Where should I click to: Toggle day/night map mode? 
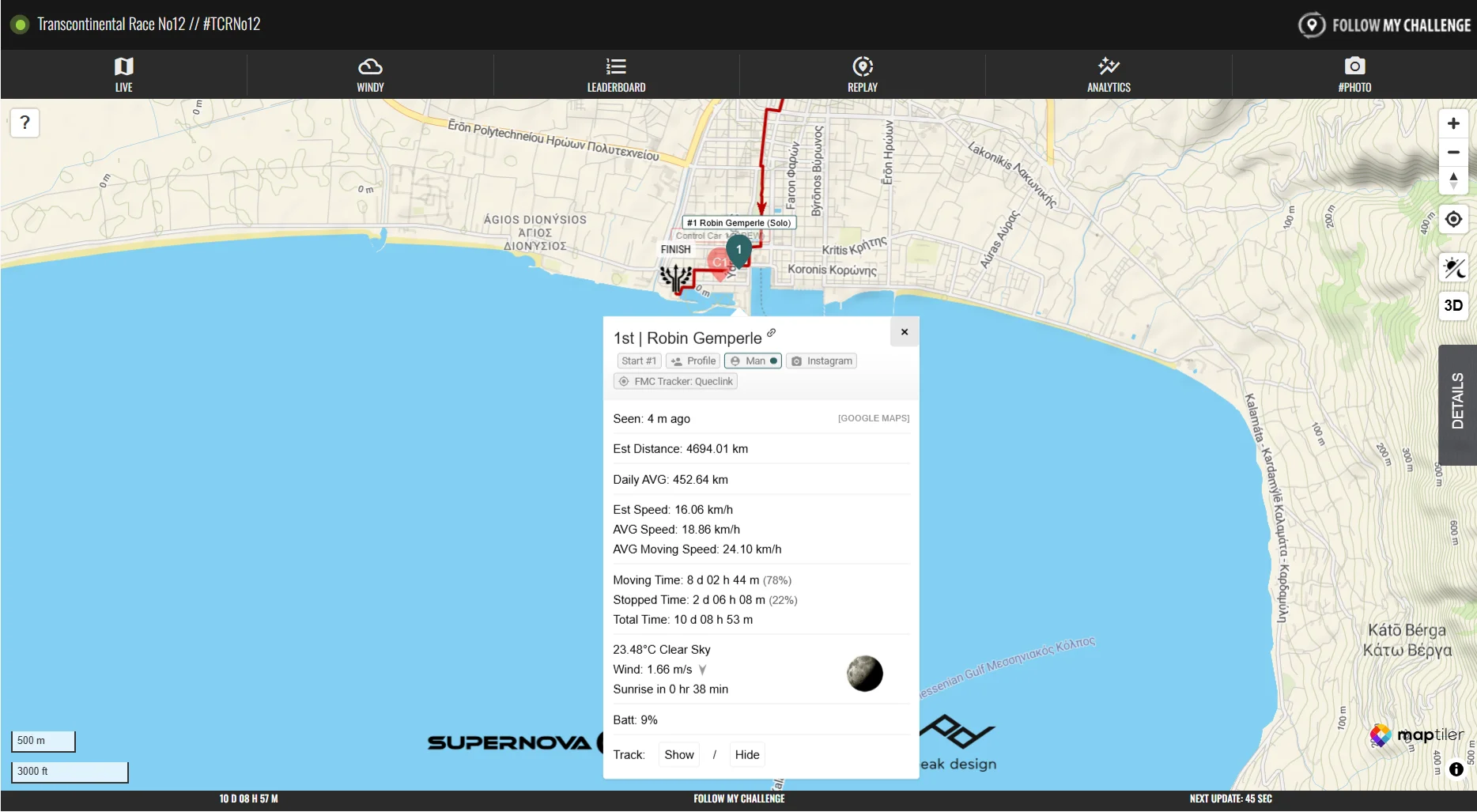(x=1453, y=268)
